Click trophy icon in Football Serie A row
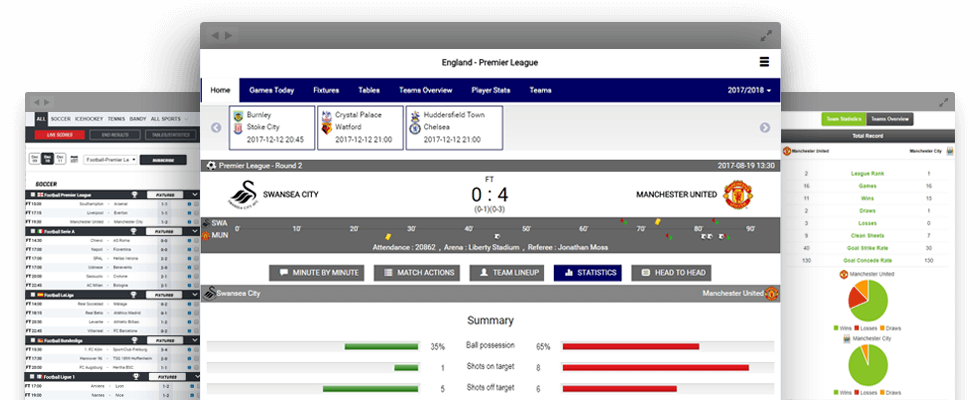 point(134,231)
